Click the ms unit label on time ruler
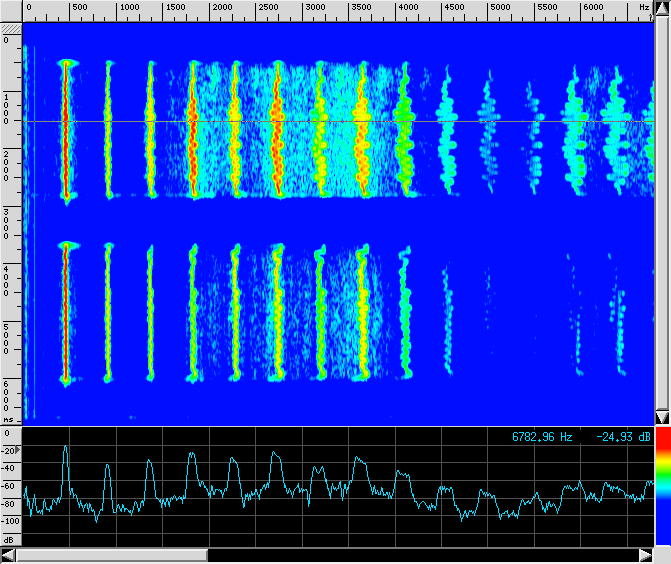Viewport: 671px width, 564px height. 8,419
